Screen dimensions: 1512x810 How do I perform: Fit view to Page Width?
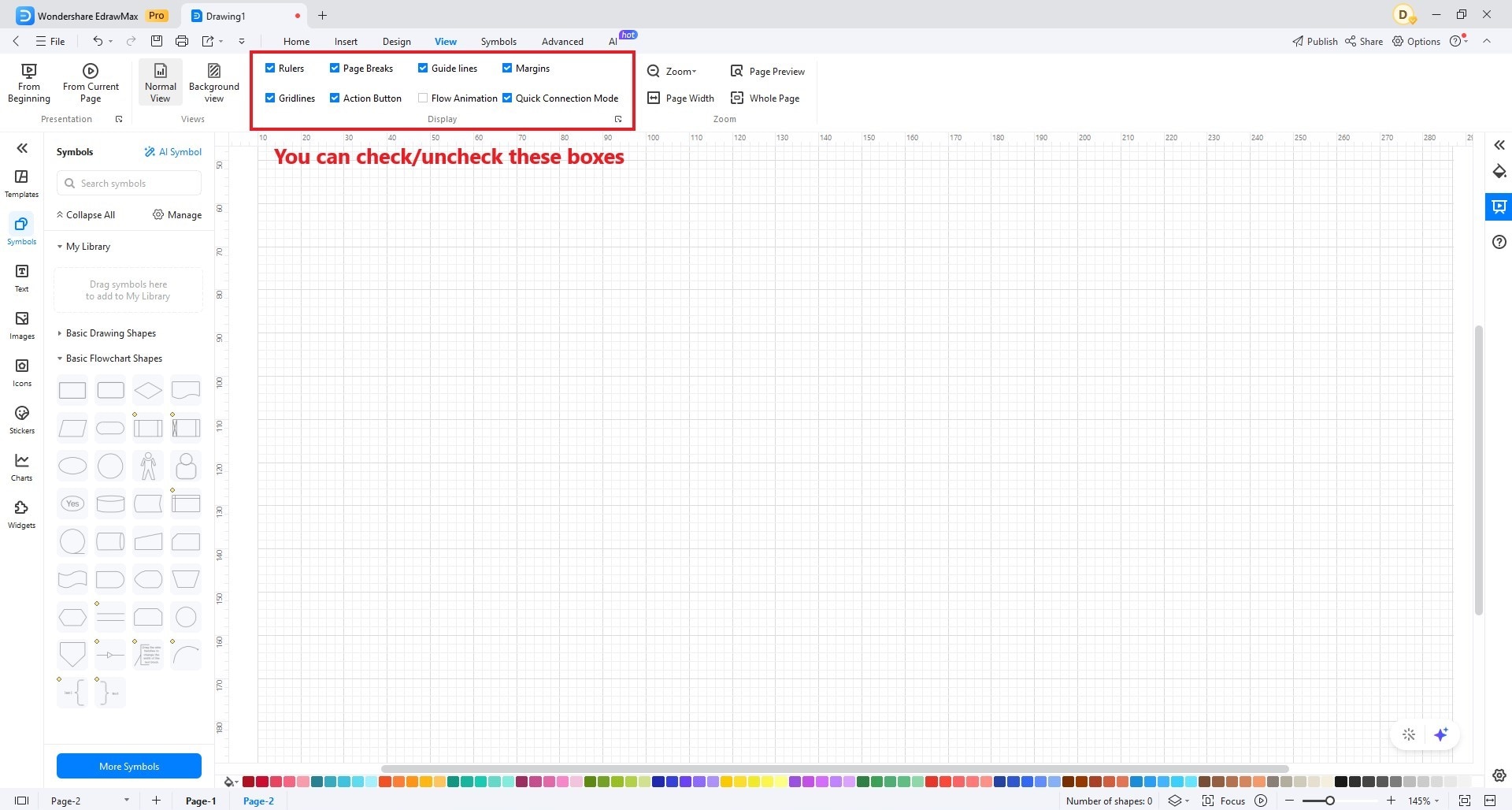(681, 98)
